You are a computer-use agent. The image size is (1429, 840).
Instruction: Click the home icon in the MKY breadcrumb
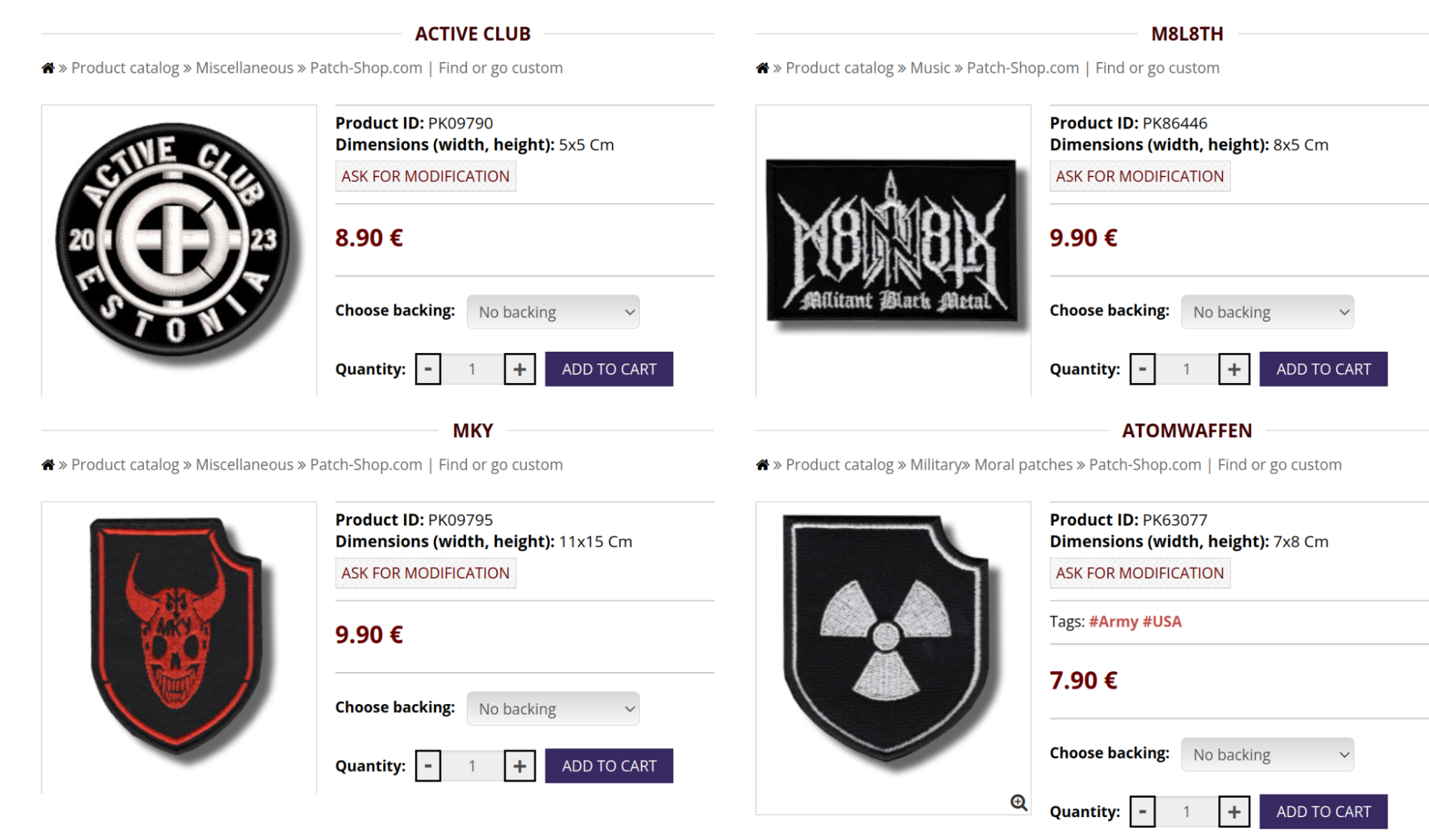pos(48,464)
